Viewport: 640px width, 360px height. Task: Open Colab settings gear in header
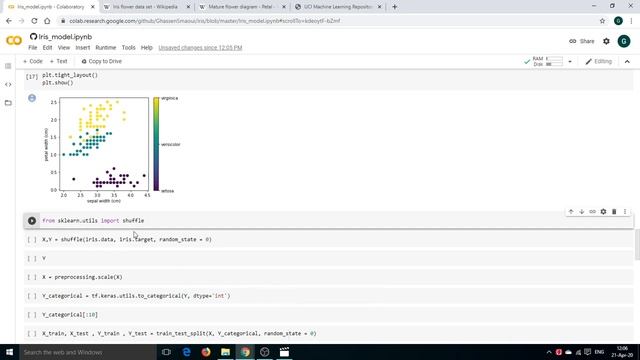[x=606, y=41]
